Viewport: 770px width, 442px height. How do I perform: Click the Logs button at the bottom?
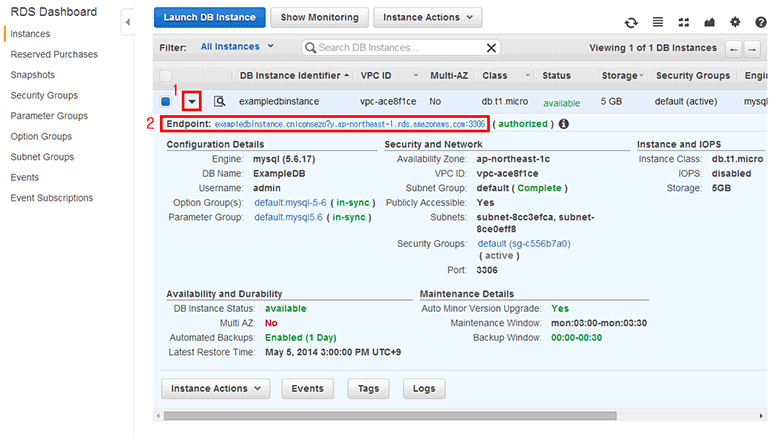[x=423, y=388]
